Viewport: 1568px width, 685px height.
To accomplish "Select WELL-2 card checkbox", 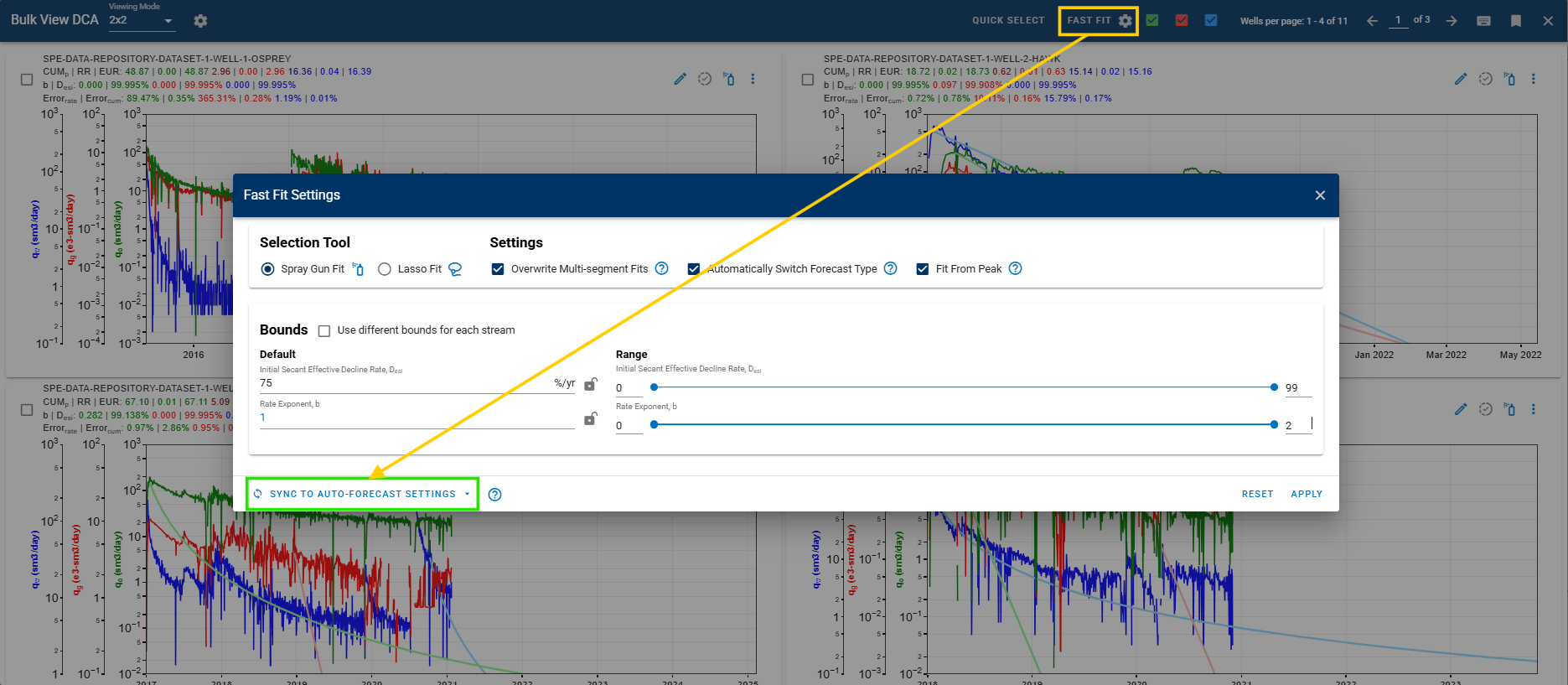I will pyautogui.click(x=808, y=80).
